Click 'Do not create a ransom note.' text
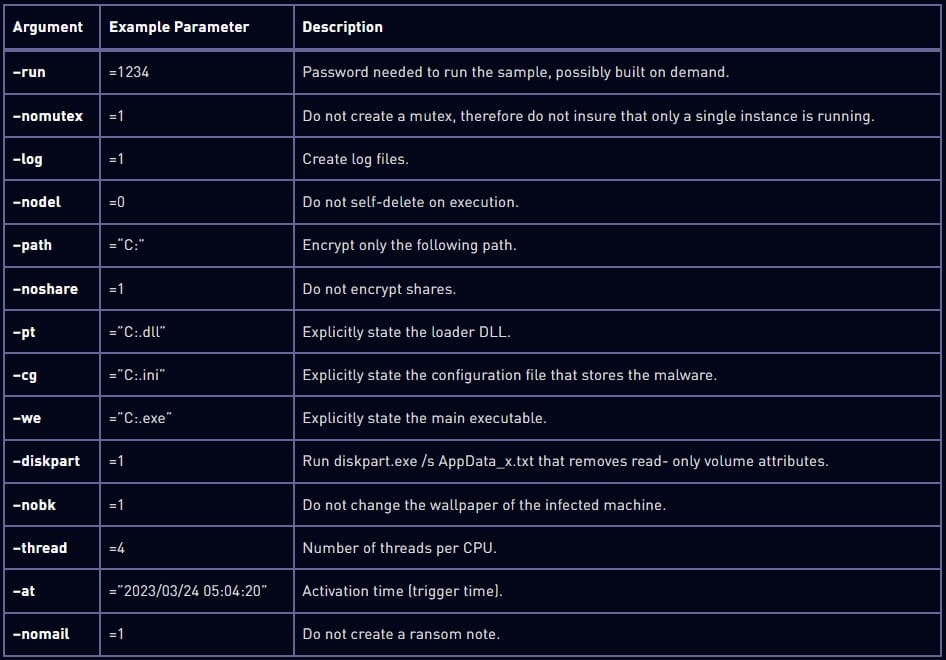The image size is (946, 660). pos(401,634)
